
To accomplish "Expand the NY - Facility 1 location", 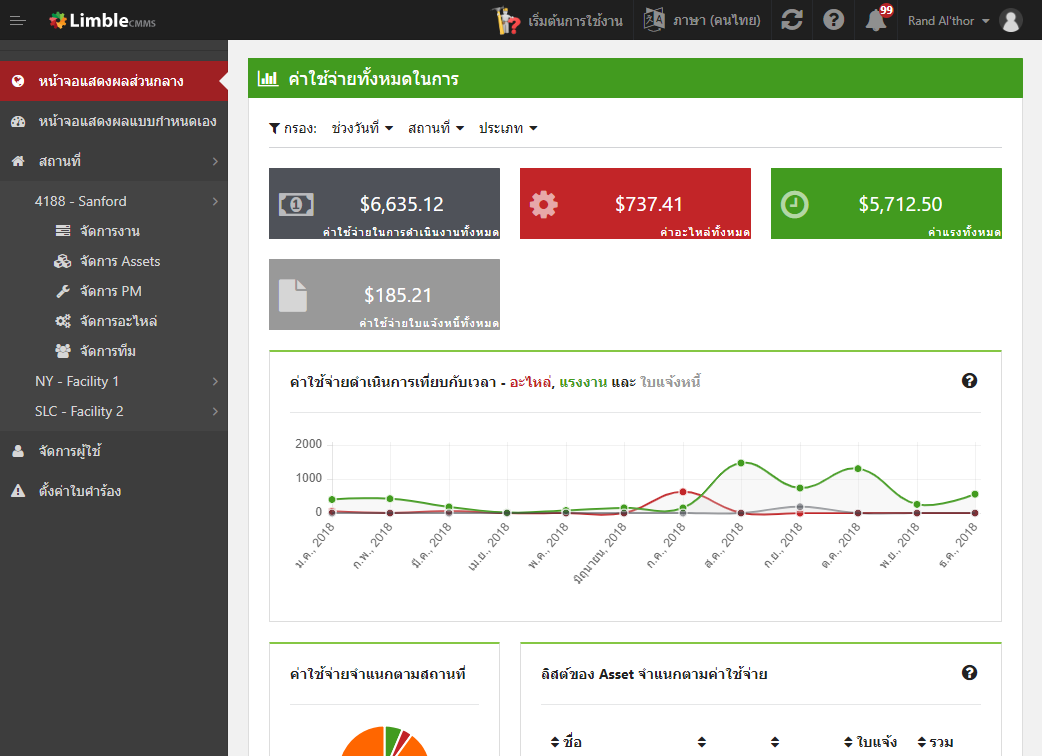I will coord(215,381).
